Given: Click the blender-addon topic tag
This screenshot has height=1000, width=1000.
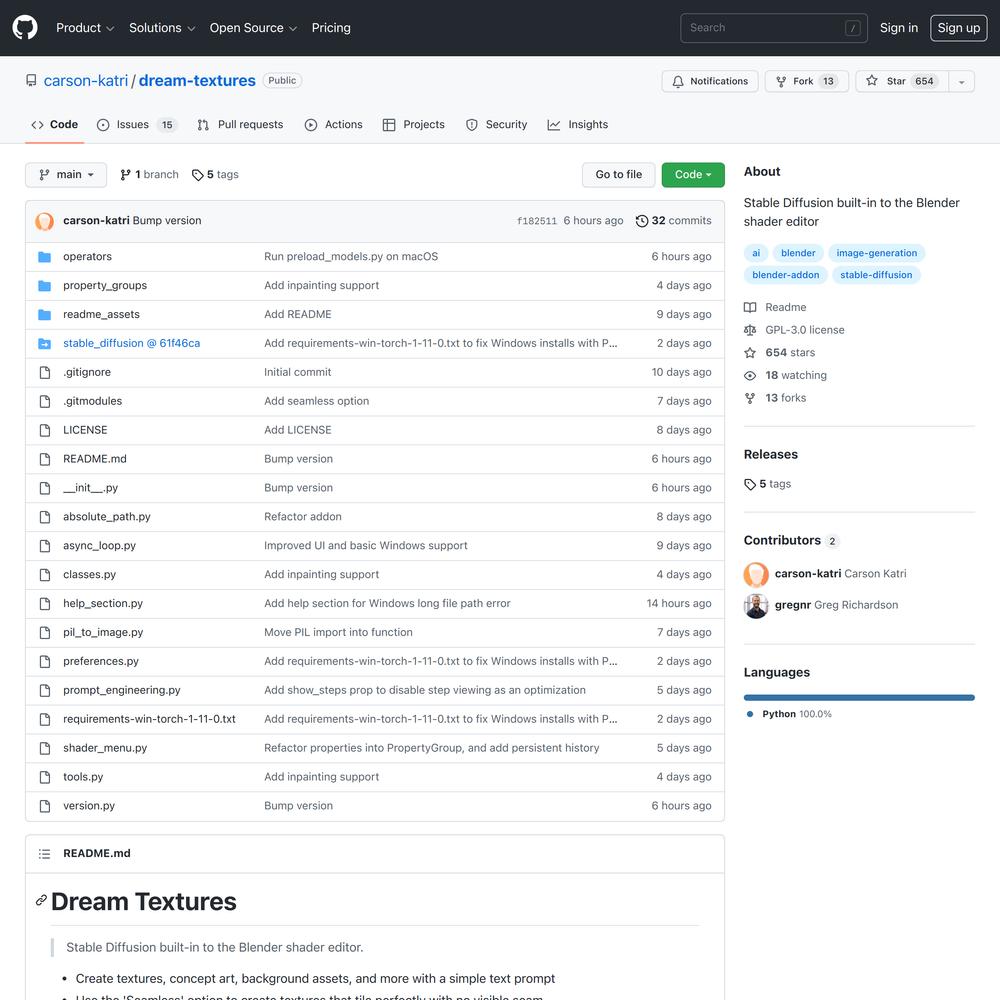Looking at the screenshot, I should 786,275.
